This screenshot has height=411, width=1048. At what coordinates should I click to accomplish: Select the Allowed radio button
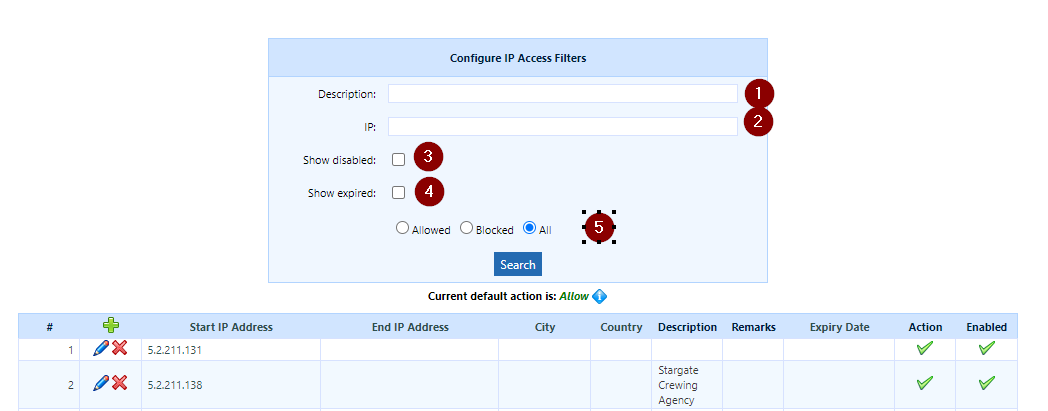[402, 228]
